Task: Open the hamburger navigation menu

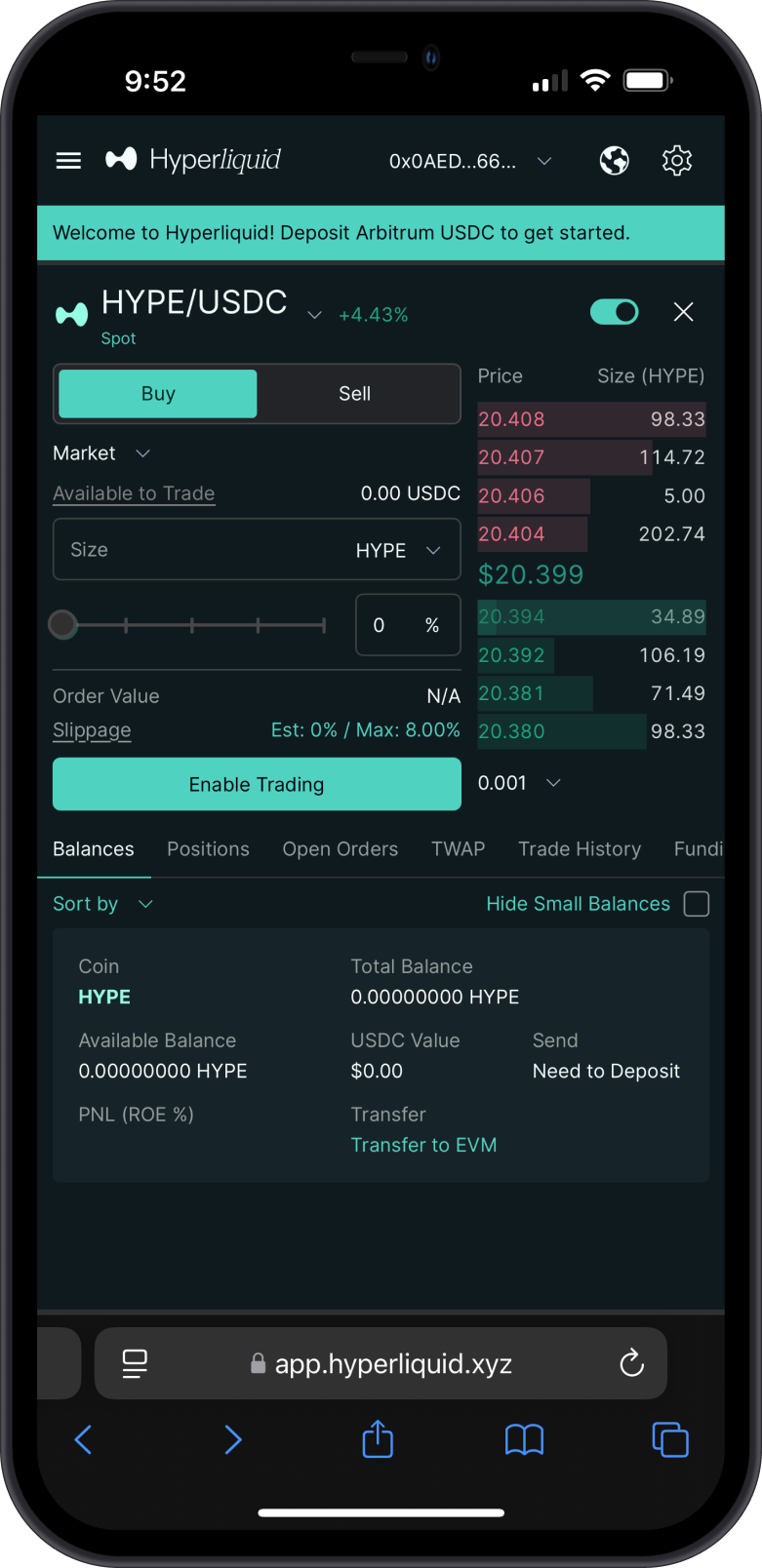Action: point(68,161)
